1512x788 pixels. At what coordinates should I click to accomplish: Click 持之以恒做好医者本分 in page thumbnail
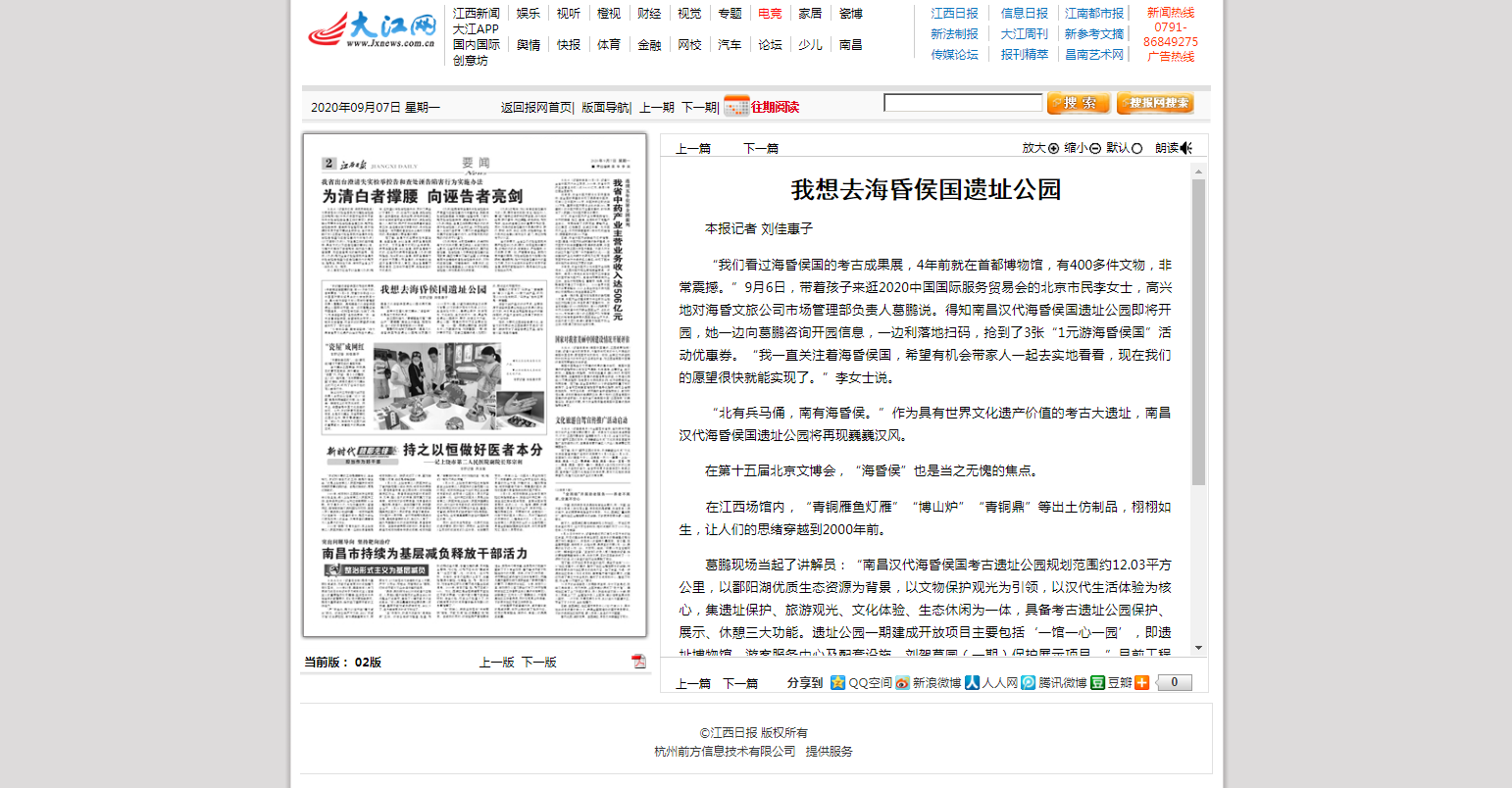(x=473, y=450)
